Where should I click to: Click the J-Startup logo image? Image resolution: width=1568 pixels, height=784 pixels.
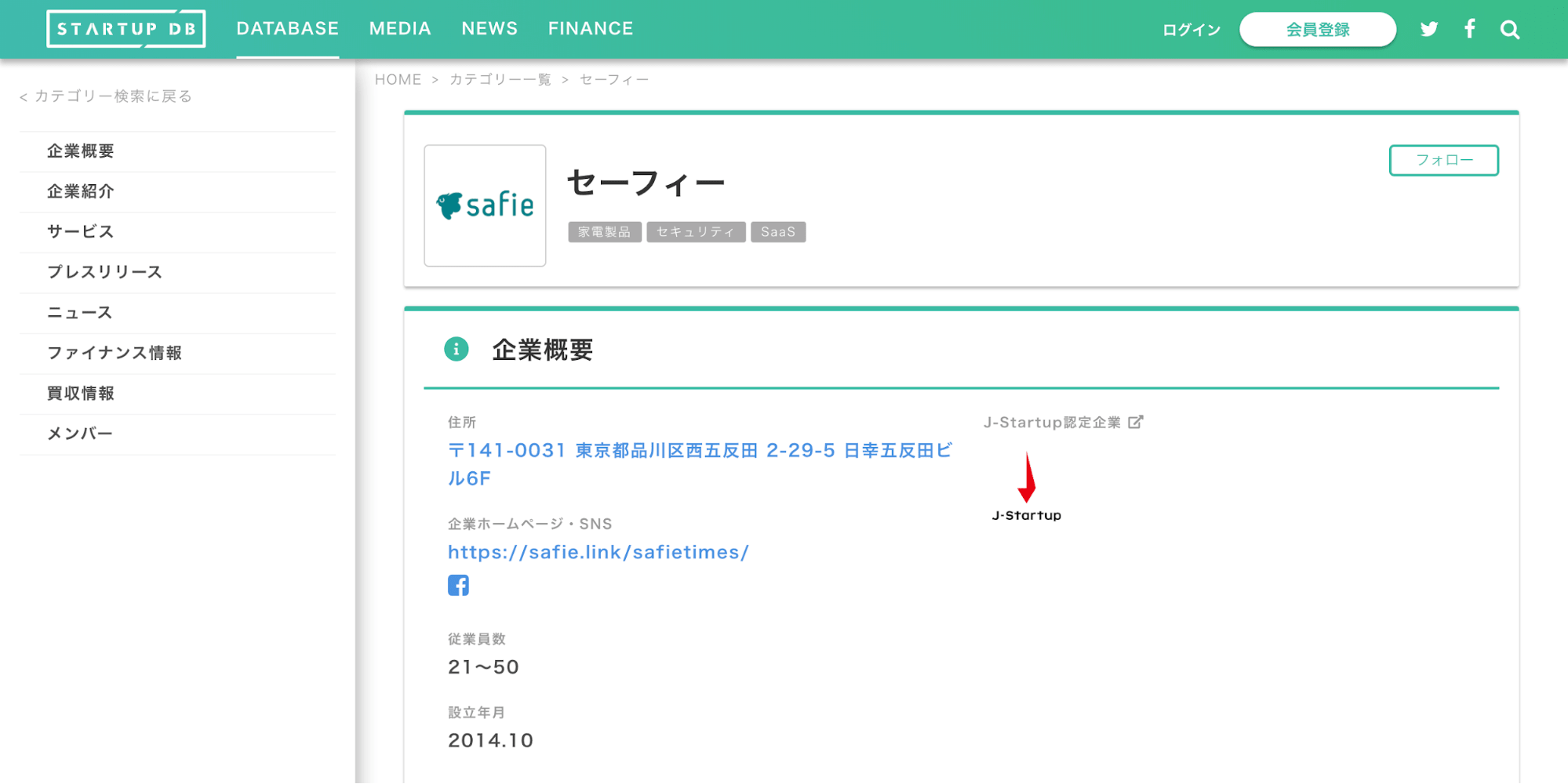click(x=1026, y=487)
